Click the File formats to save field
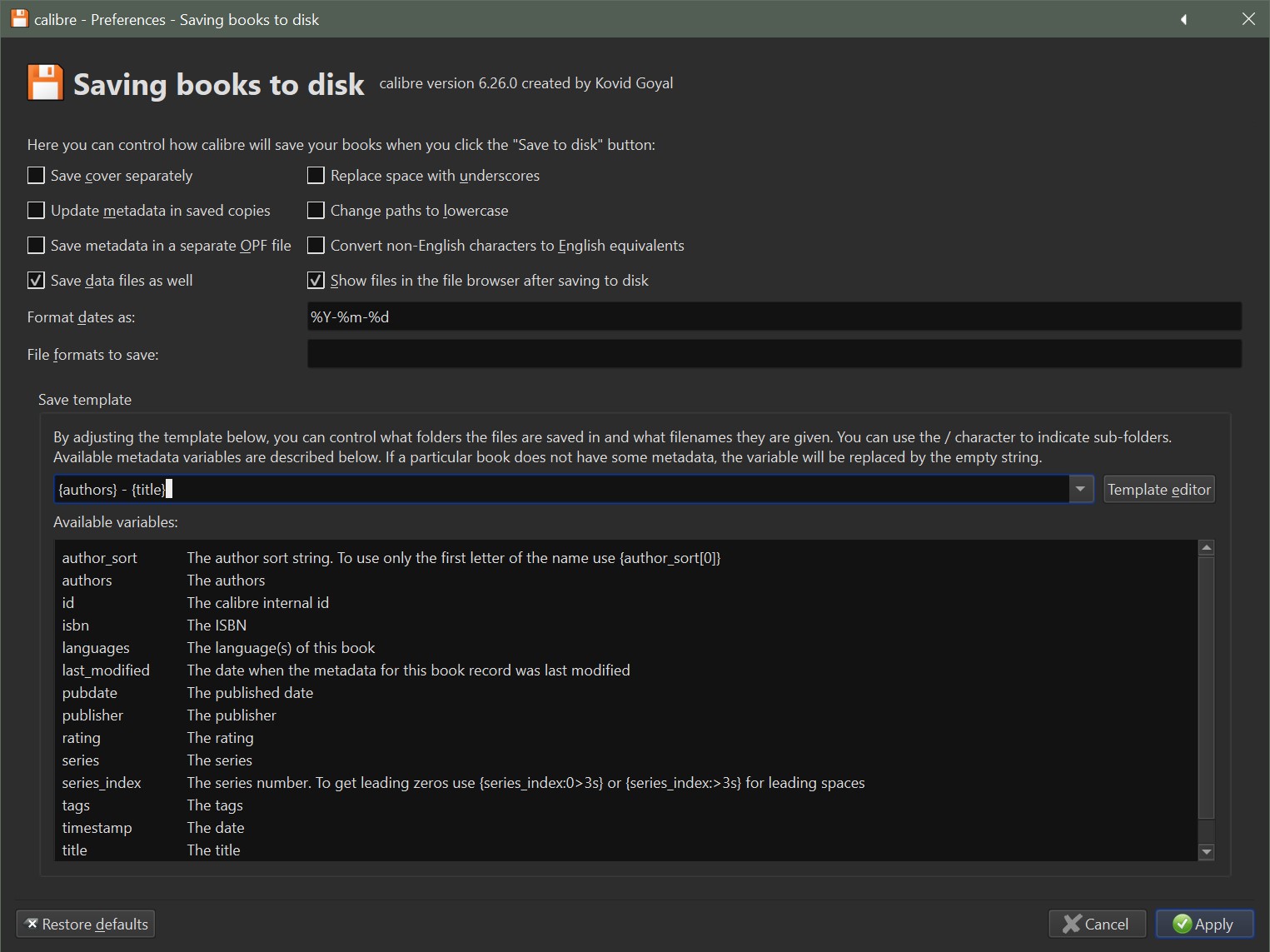This screenshot has height=952, width=1270. 774,354
